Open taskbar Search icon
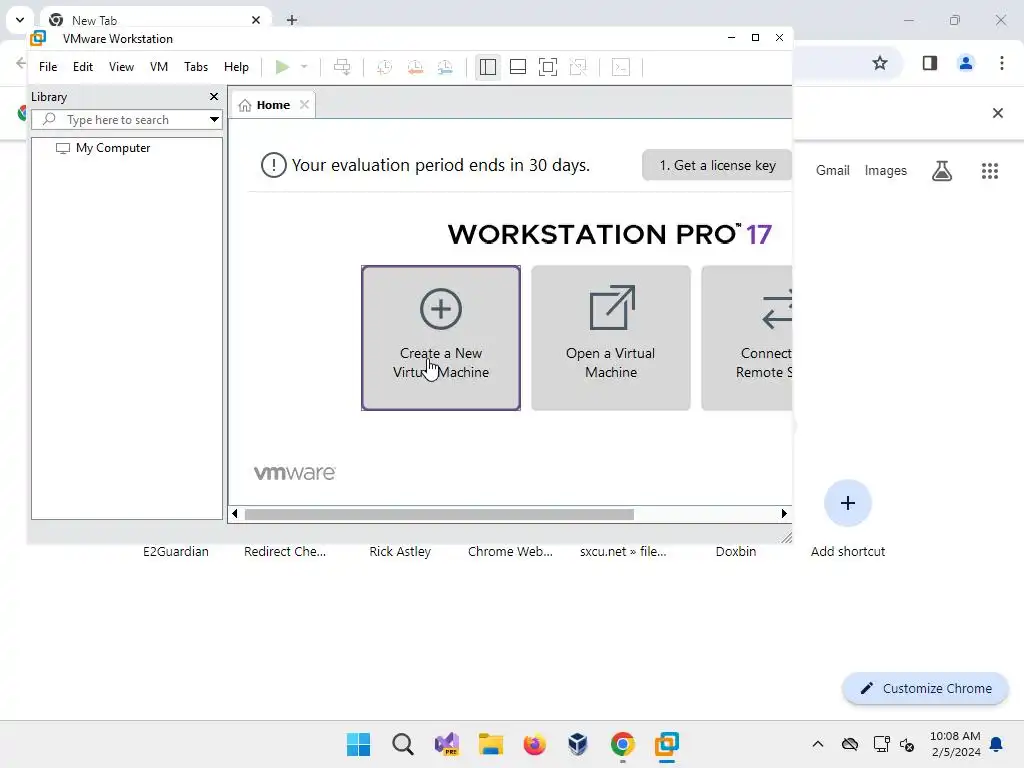Screen dimensions: 1024x768 tap(402, 744)
